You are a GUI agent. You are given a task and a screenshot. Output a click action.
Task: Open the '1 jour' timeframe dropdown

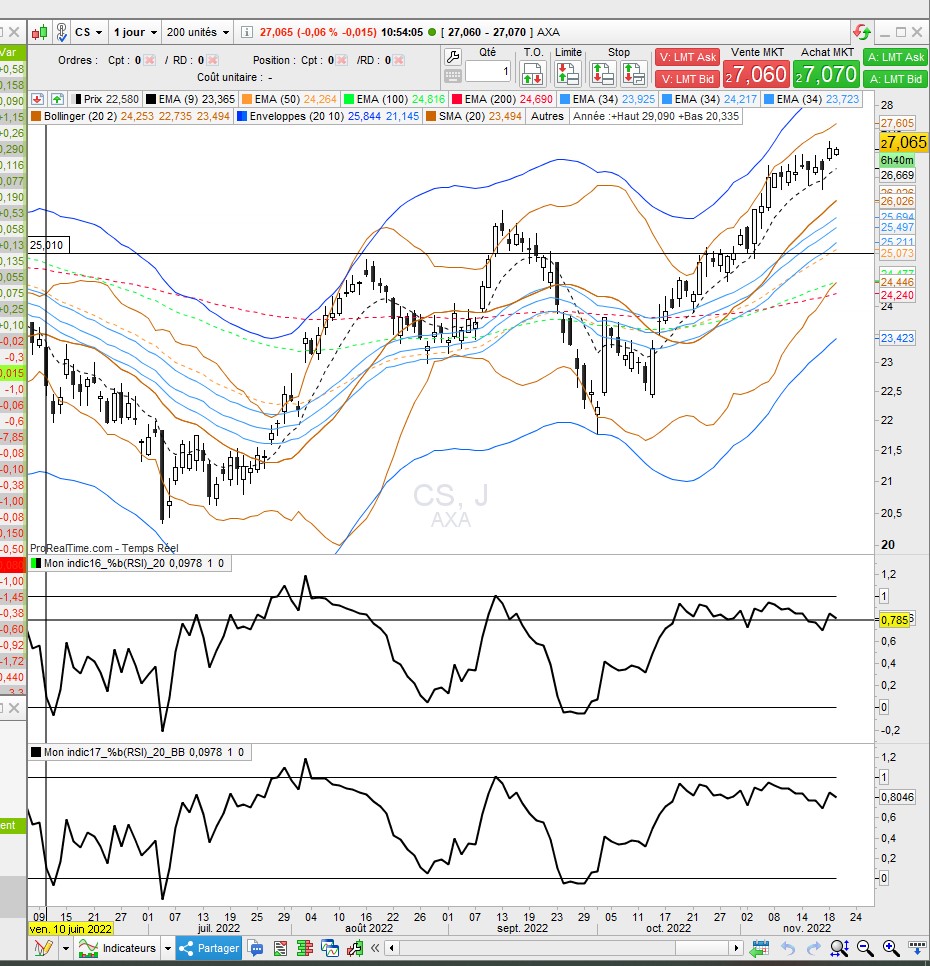pyautogui.click(x=135, y=32)
